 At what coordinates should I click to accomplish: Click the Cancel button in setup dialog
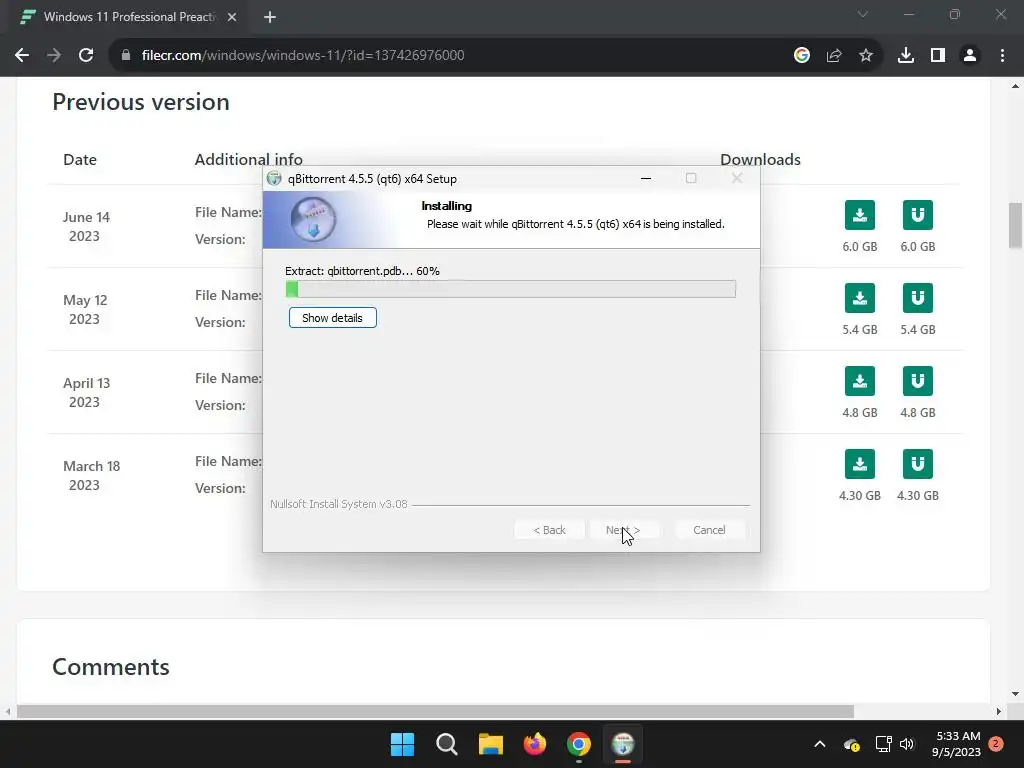(709, 530)
